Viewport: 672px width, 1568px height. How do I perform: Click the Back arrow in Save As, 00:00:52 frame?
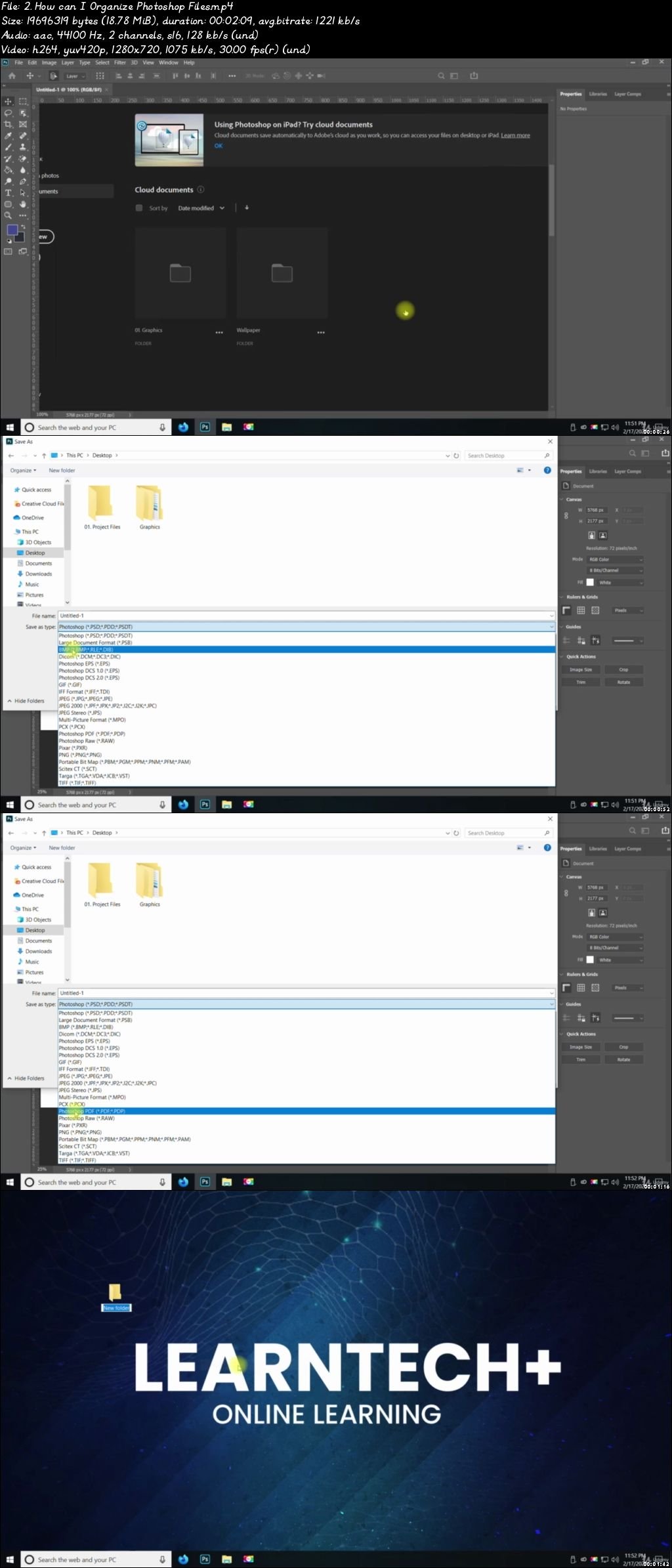pos(11,456)
